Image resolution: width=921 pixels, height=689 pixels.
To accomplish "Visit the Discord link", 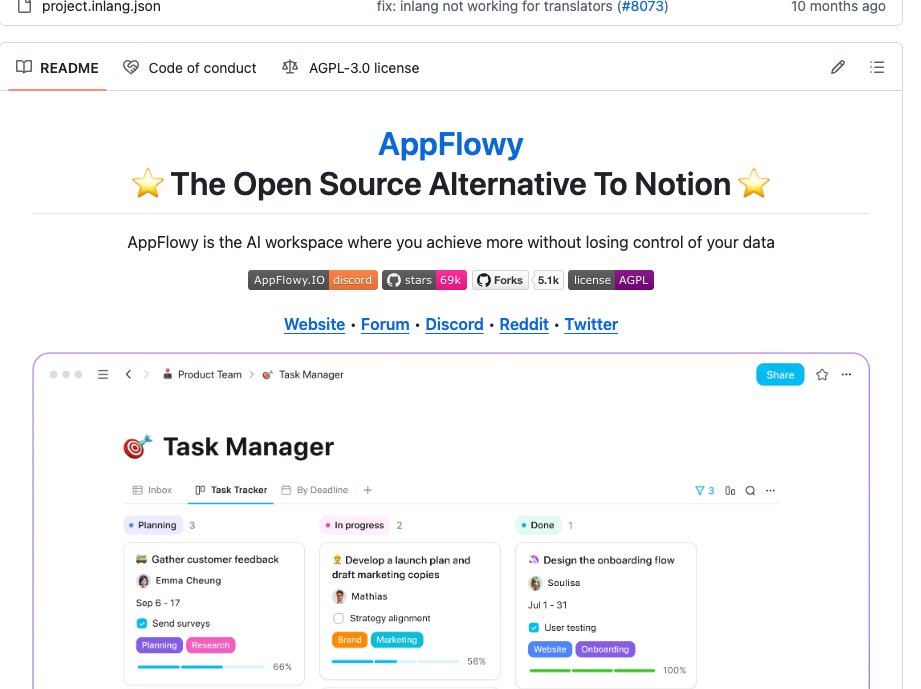I will 455,324.
